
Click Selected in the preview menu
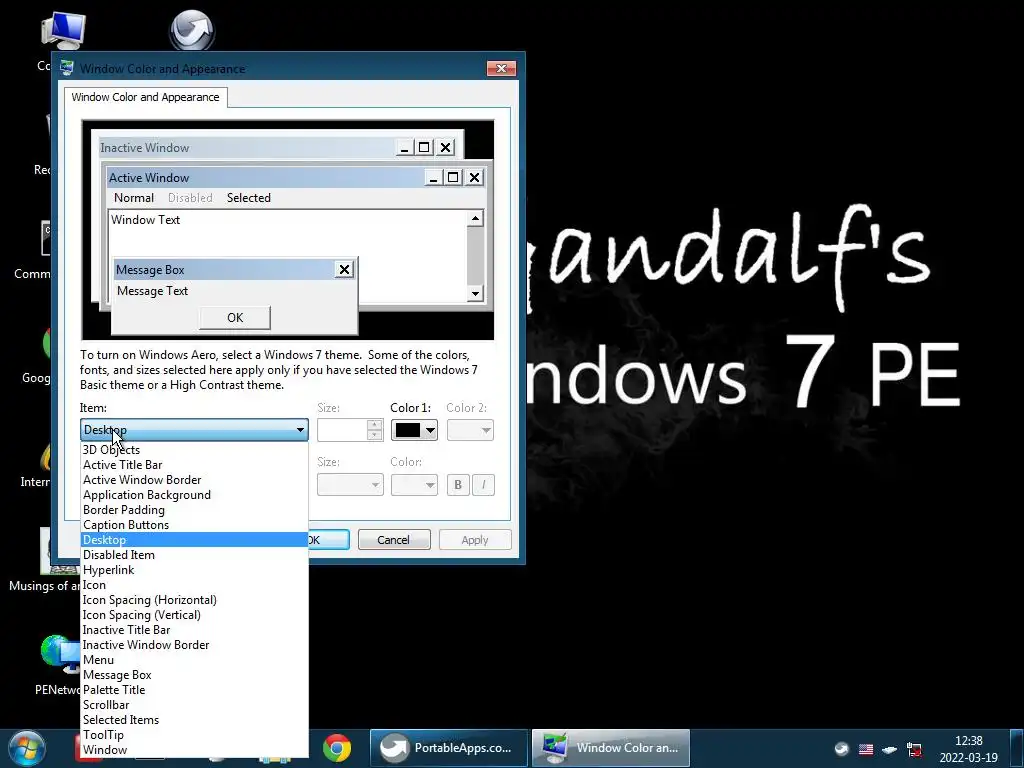[249, 198]
